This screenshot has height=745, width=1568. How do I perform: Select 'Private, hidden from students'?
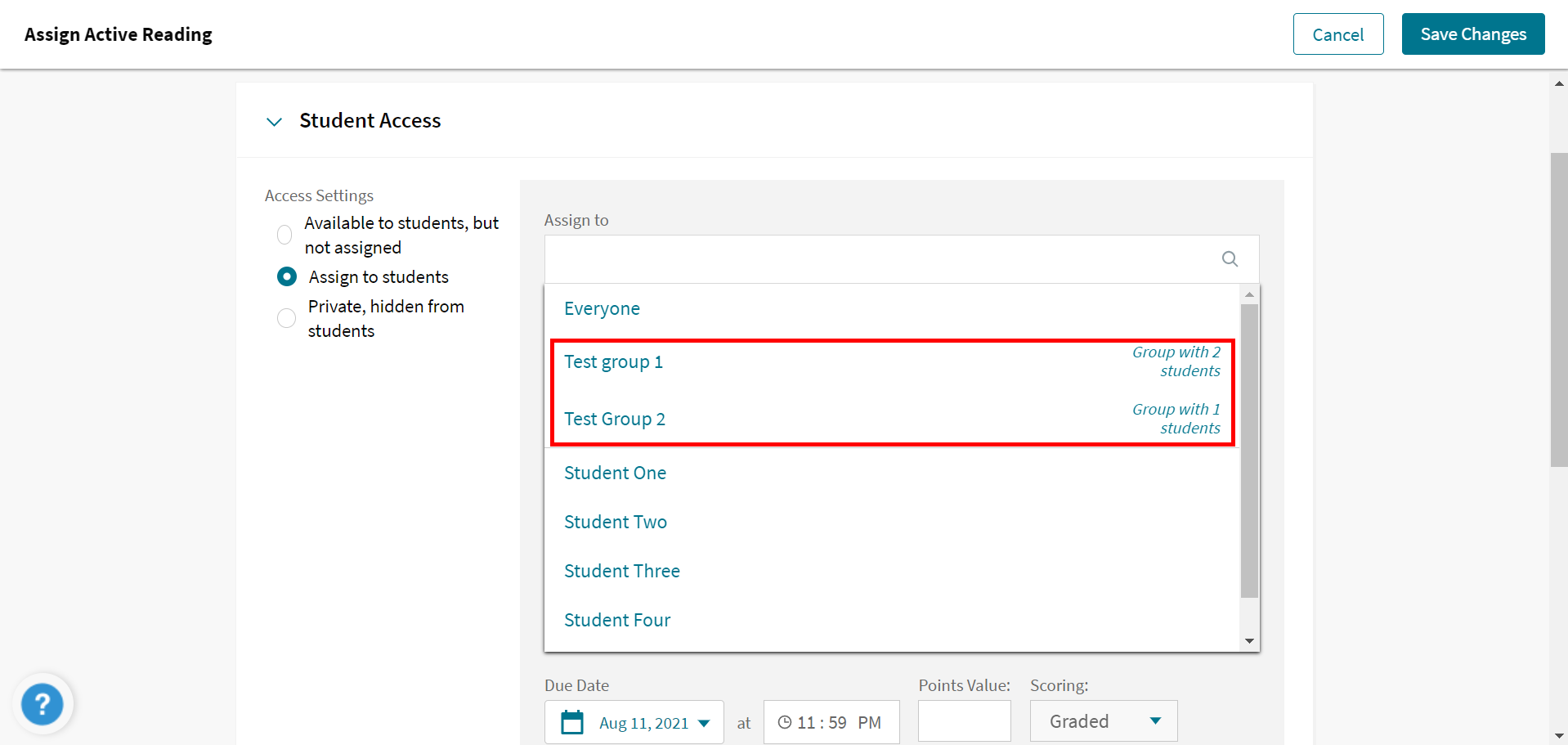[x=286, y=318]
